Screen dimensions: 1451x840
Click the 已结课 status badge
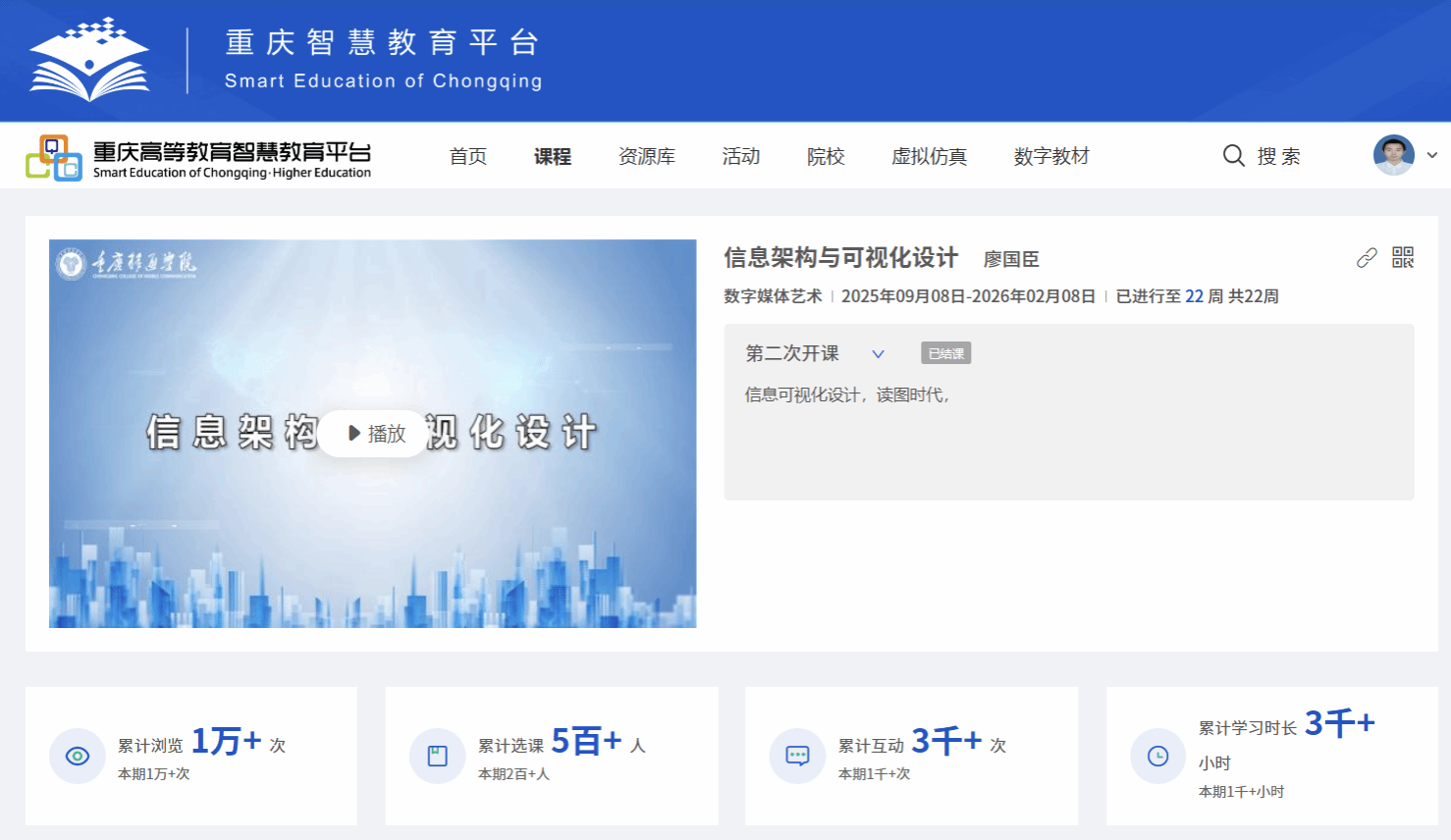tap(946, 353)
